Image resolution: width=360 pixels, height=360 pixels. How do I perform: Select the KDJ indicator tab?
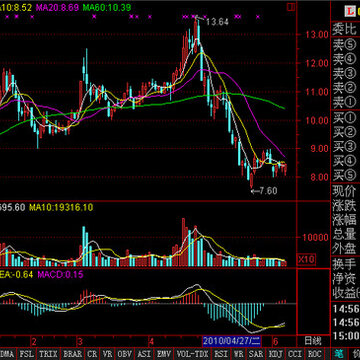pos(276,354)
